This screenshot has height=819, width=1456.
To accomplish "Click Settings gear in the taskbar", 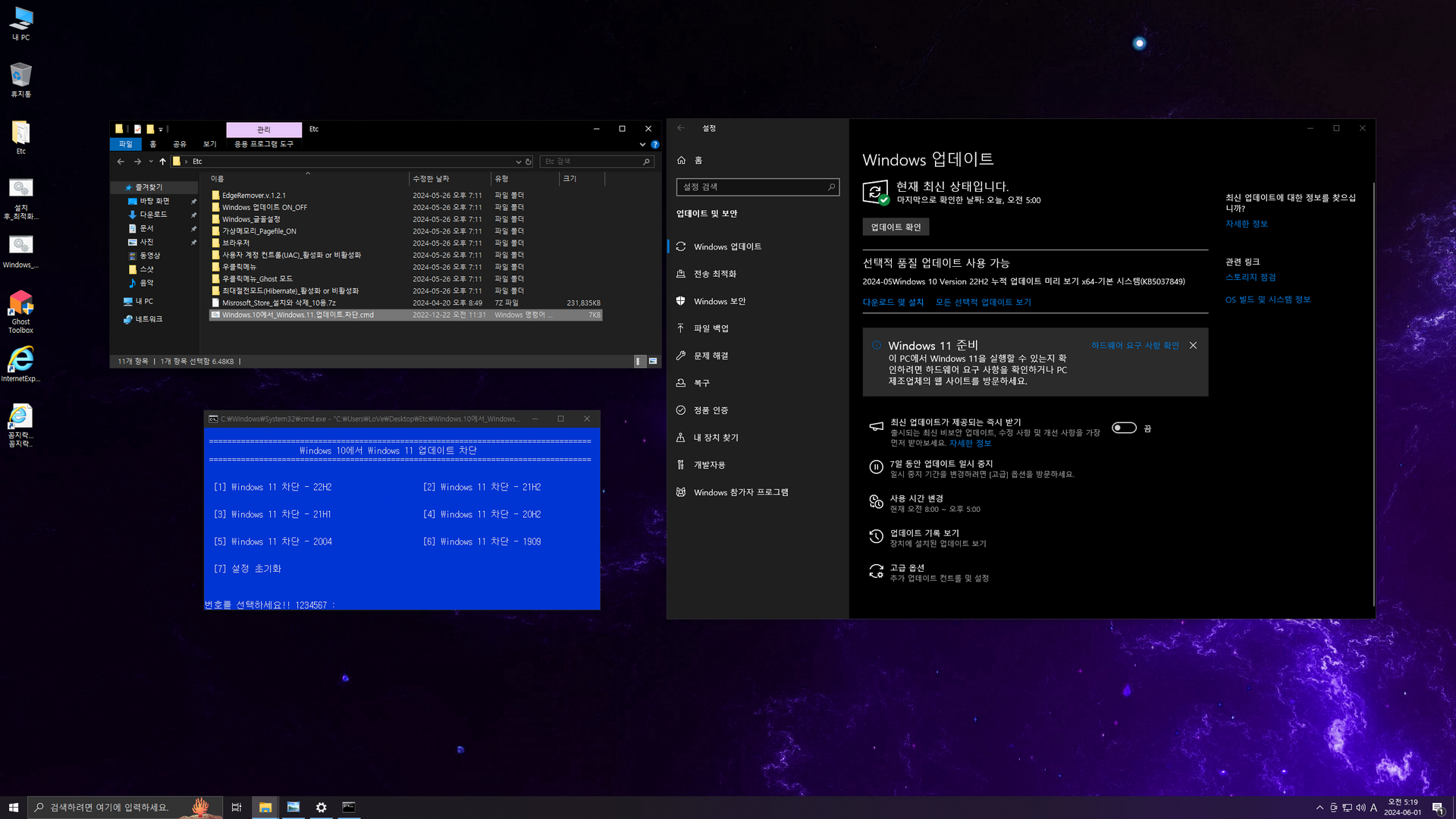I will pos(321,808).
